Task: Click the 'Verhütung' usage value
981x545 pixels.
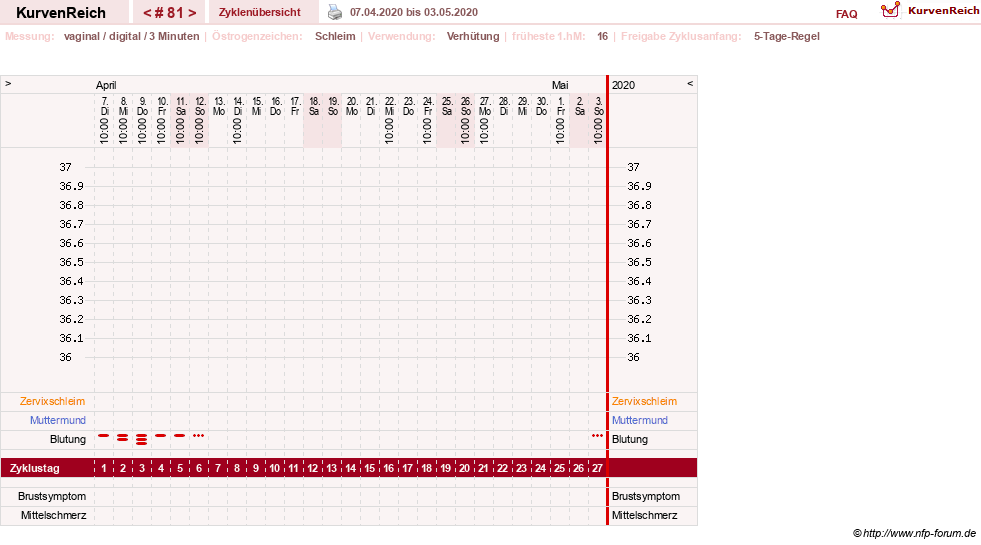Action: pyautogui.click(x=473, y=36)
